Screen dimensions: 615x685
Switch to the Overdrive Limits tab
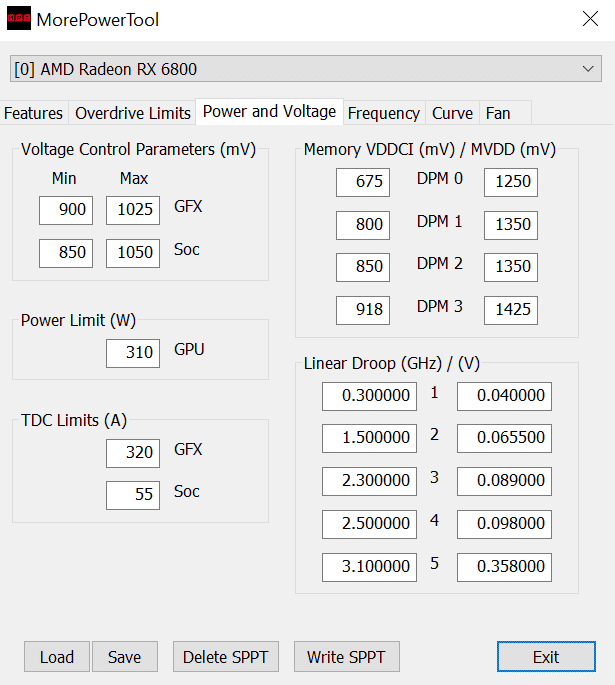[x=132, y=113]
